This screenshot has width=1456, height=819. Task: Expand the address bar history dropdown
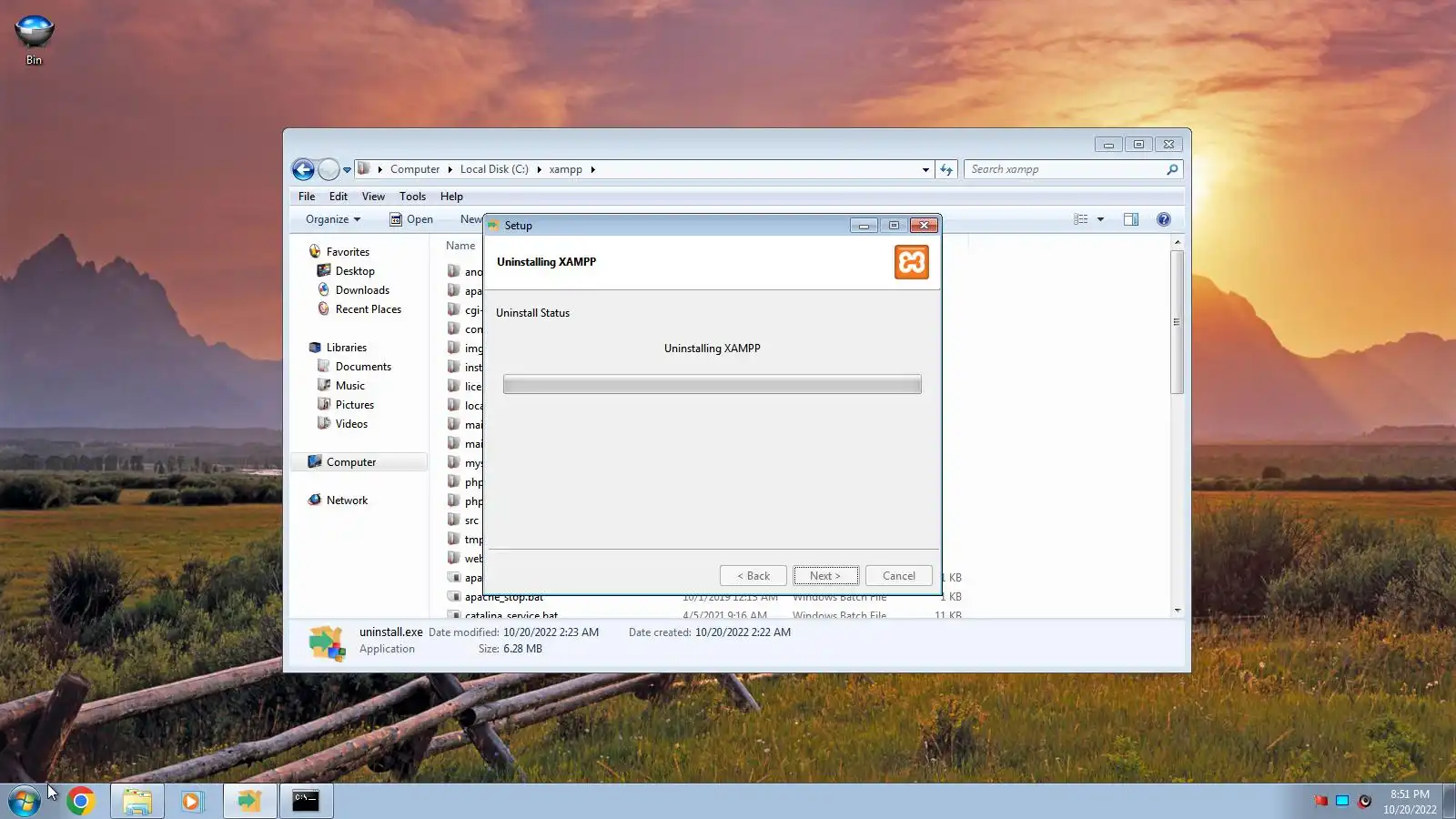pyautogui.click(x=925, y=169)
